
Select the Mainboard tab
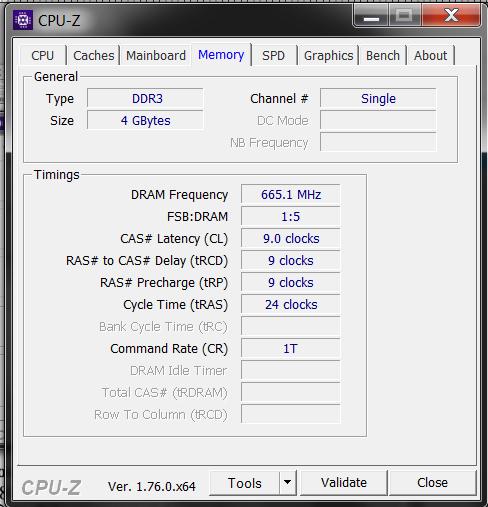pos(156,56)
